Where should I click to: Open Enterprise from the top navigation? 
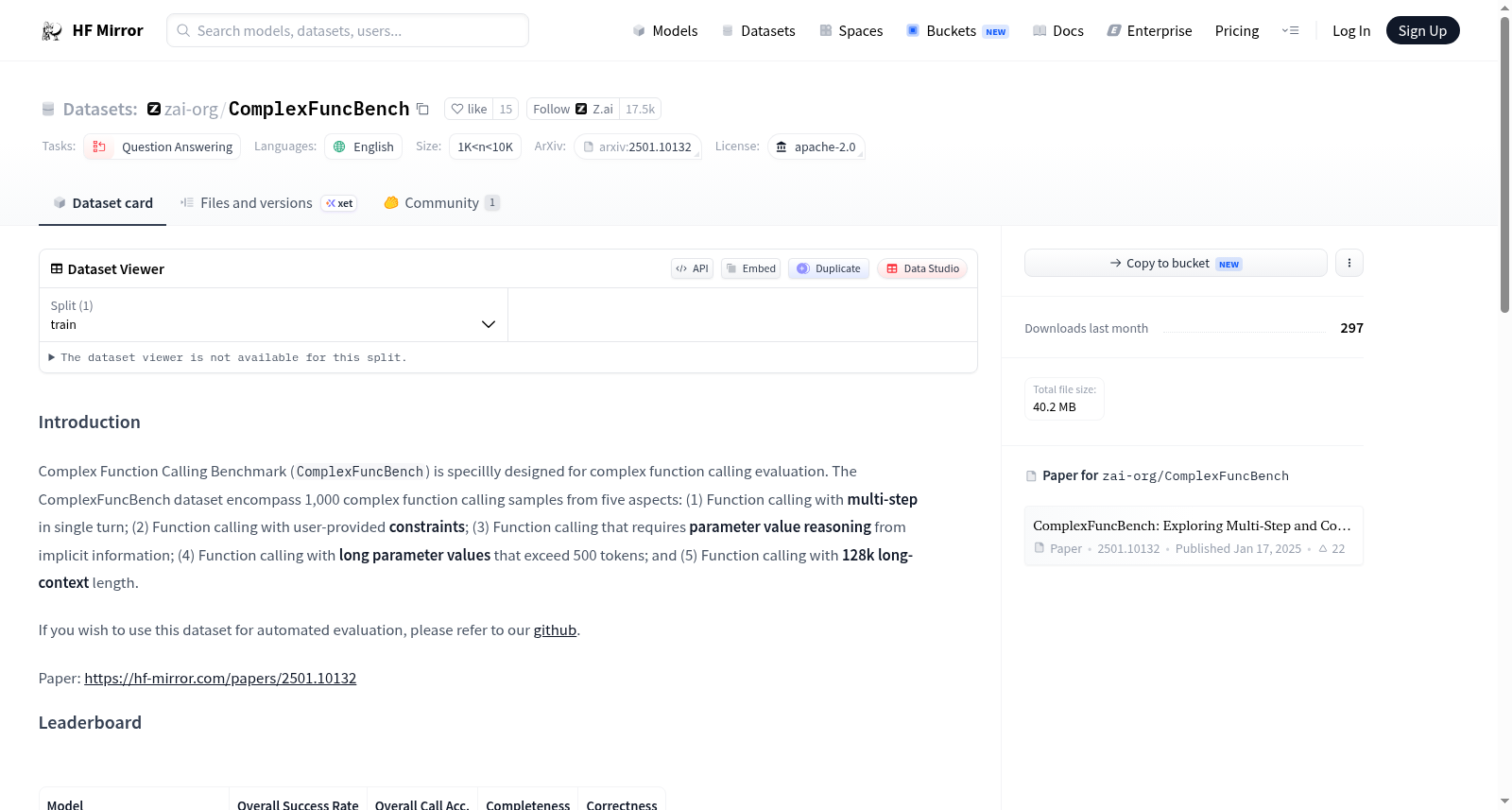(1149, 31)
